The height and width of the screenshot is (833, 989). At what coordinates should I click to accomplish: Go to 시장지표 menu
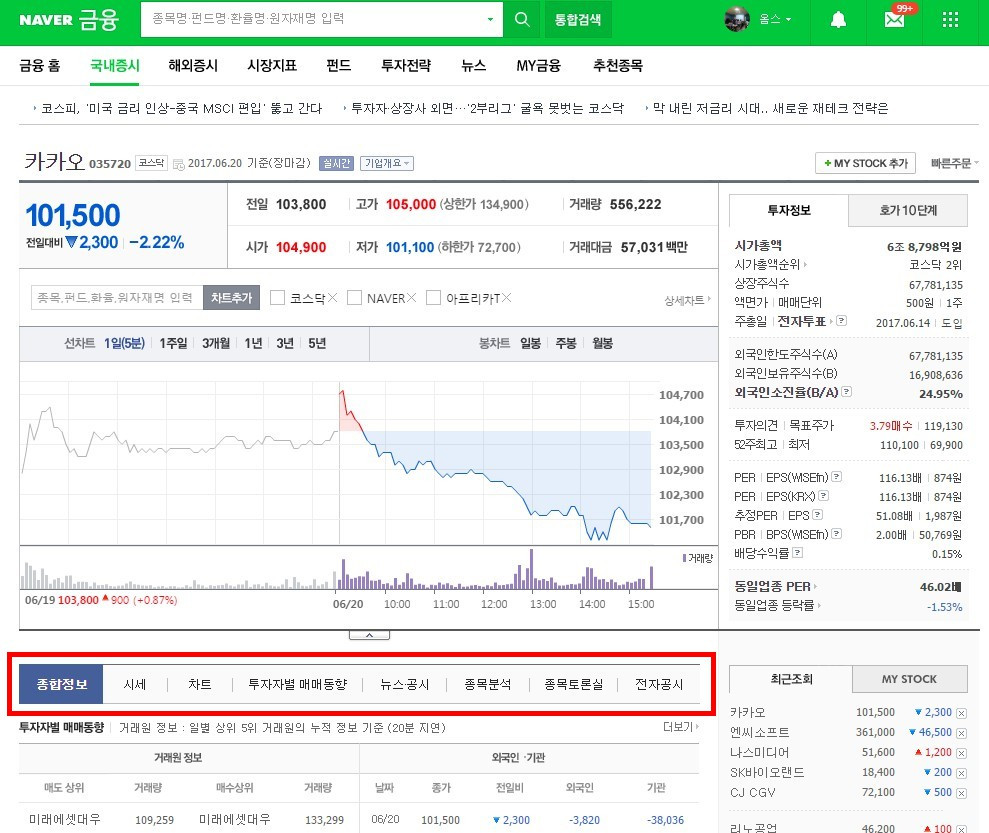pyautogui.click(x=272, y=66)
